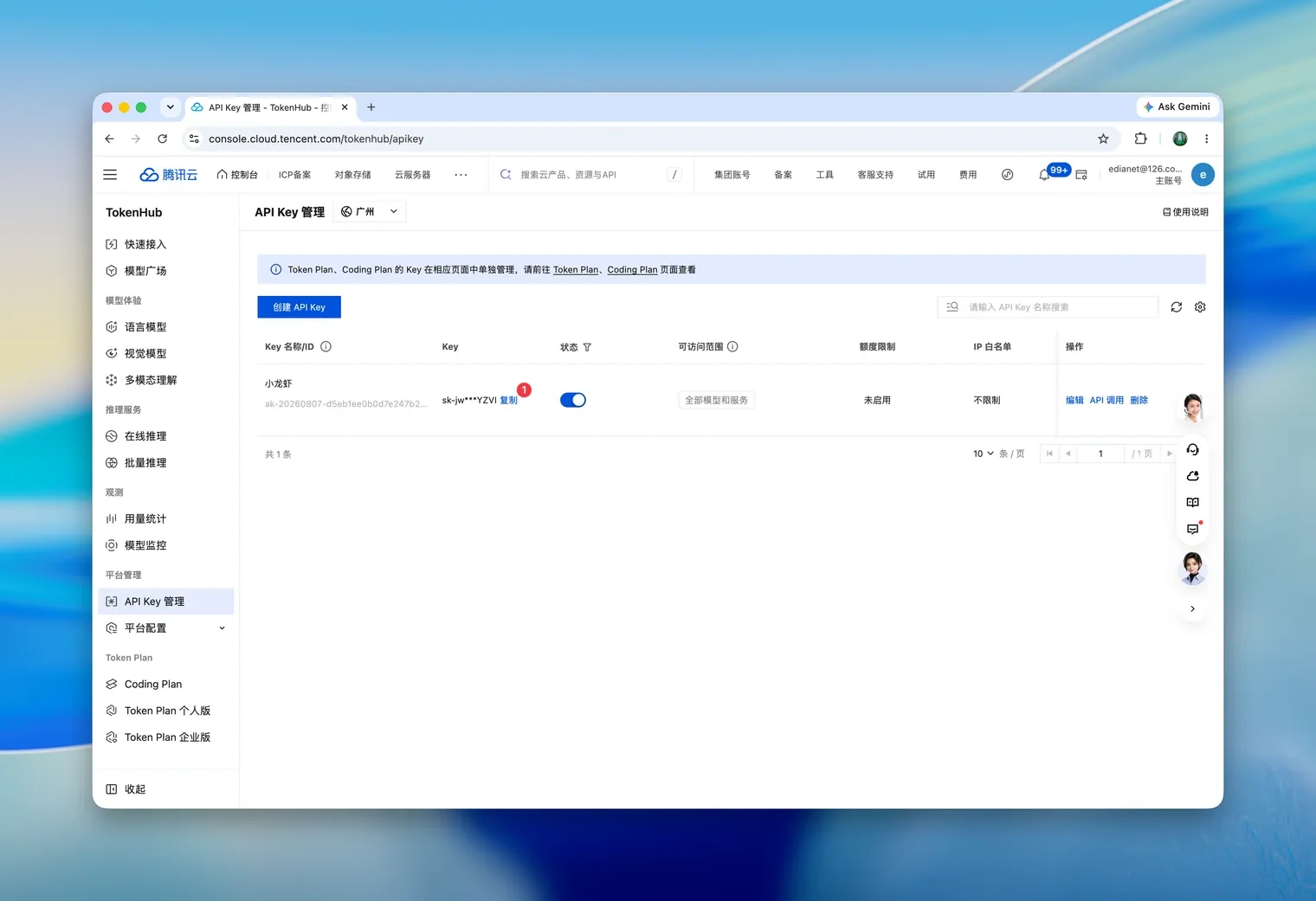Toggle the 小龙虾 key status switch
1316x901 pixels.
coord(573,400)
